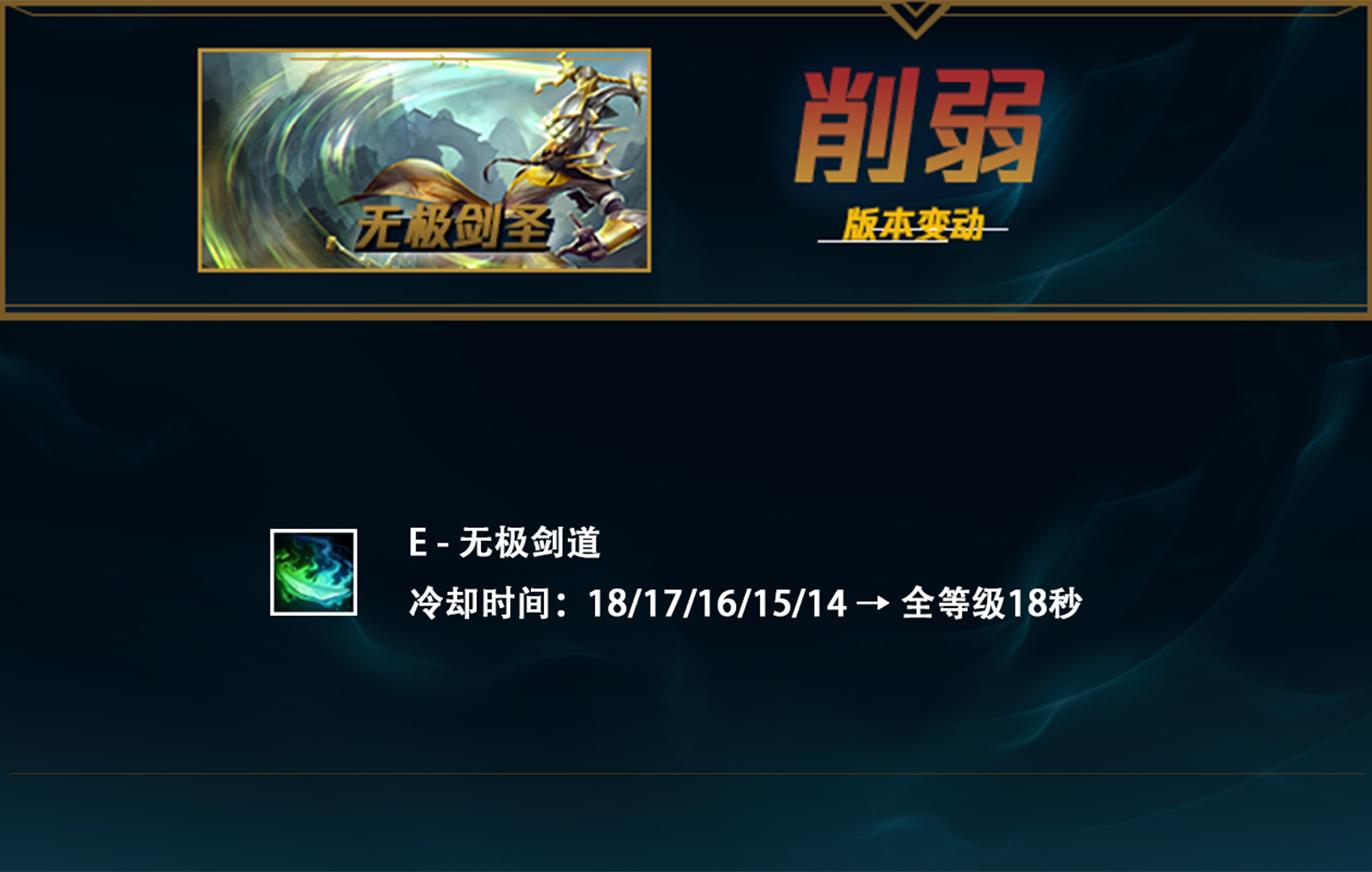The width and height of the screenshot is (1372, 872).
Task: Click the white underline beneath 版本变动
Action: point(913,240)
